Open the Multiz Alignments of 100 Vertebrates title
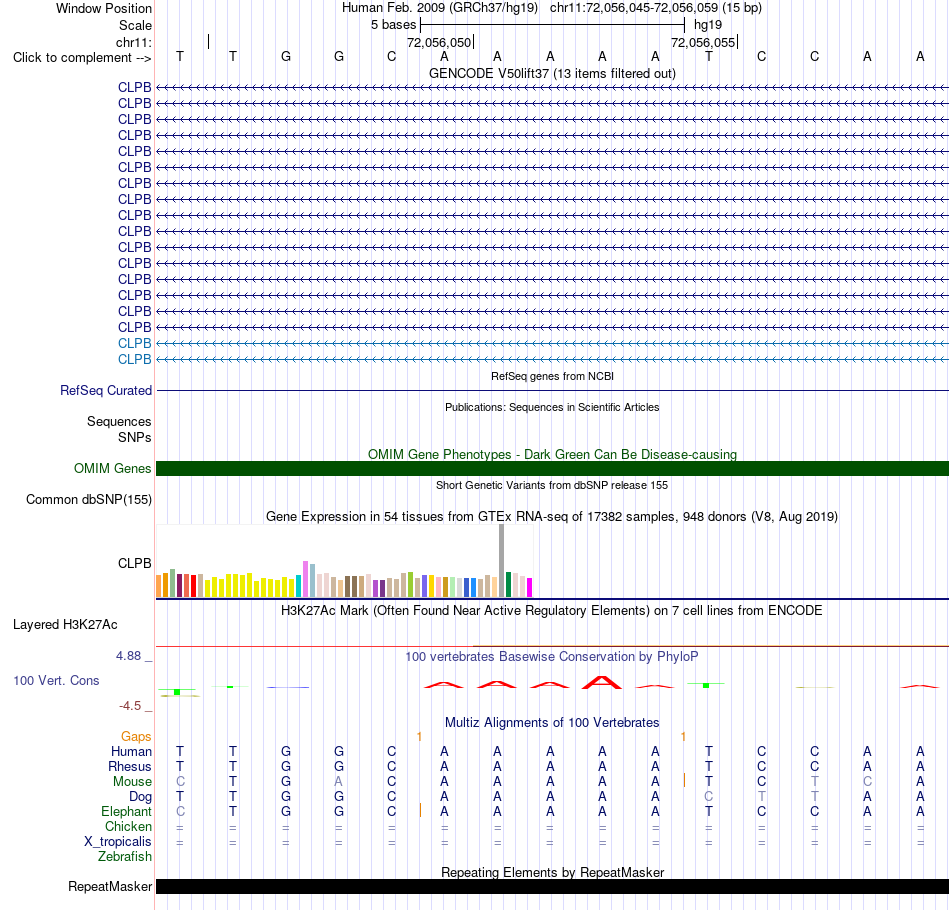950x910 pixels. tap(552, 723)
